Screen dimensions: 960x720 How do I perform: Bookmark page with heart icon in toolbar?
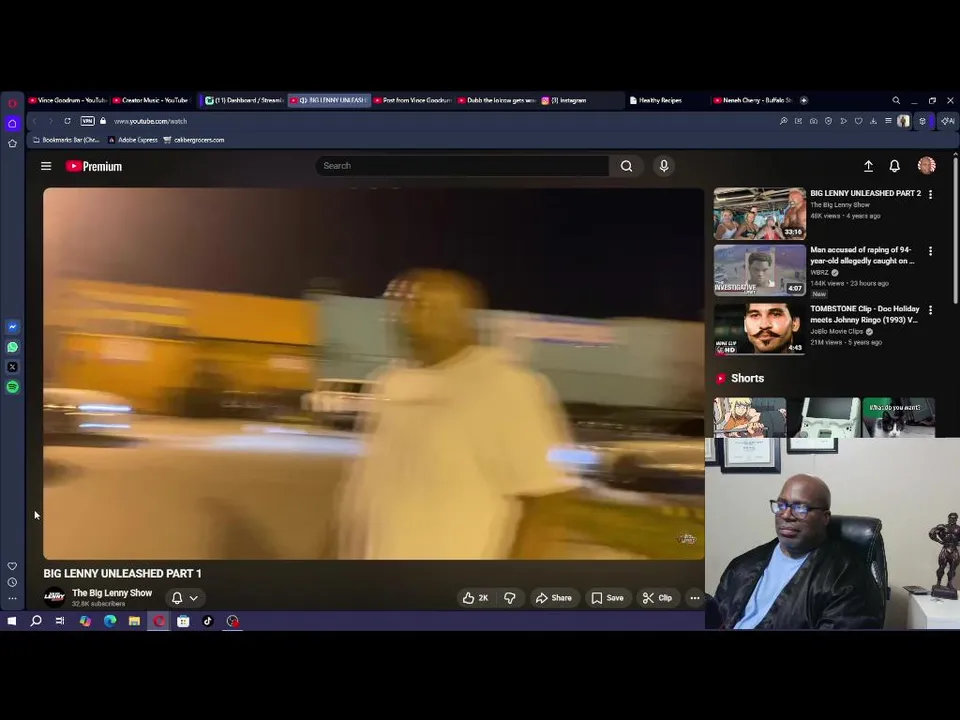coord(858,121)
